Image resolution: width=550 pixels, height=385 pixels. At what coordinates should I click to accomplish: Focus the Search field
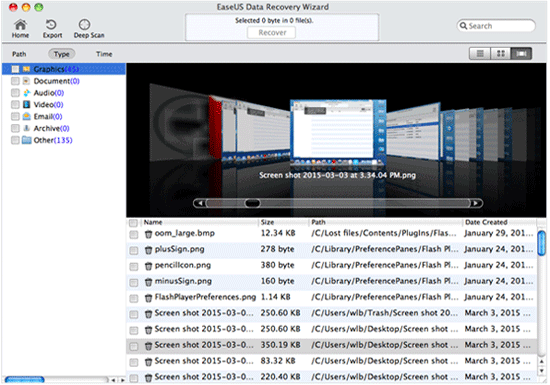[x=496, y=26]
